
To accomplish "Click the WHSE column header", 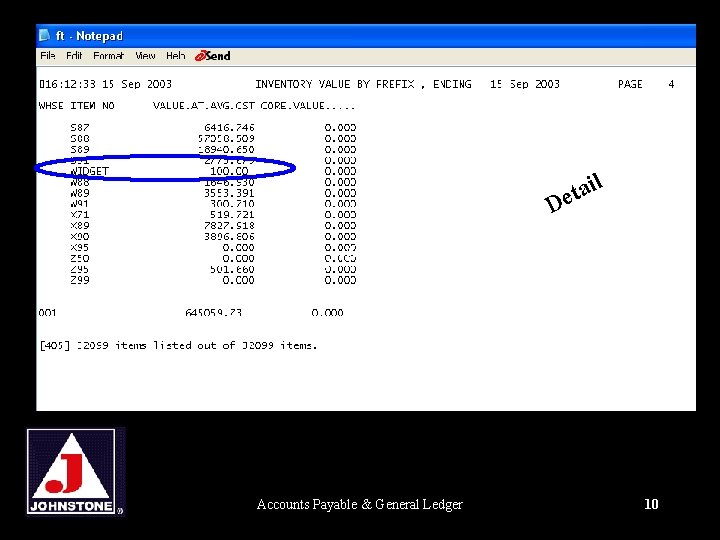I will coord(51,106).
